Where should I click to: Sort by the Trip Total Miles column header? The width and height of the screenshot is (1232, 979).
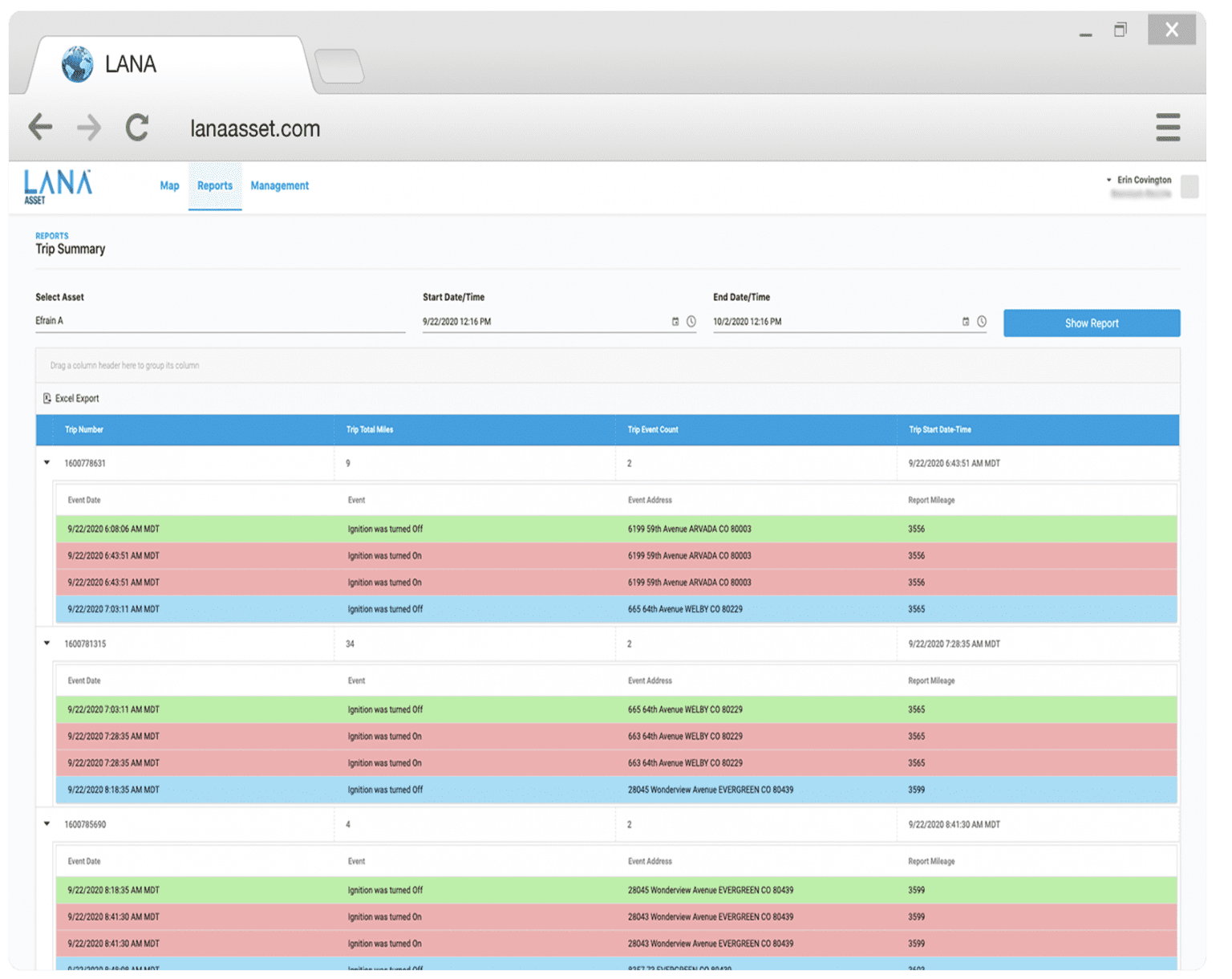[x=368, y=429]
